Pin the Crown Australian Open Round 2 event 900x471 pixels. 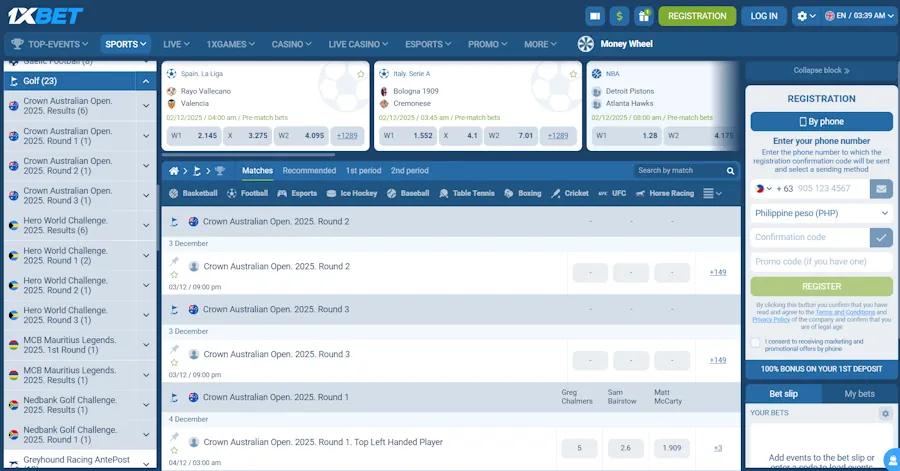point(174,262)
